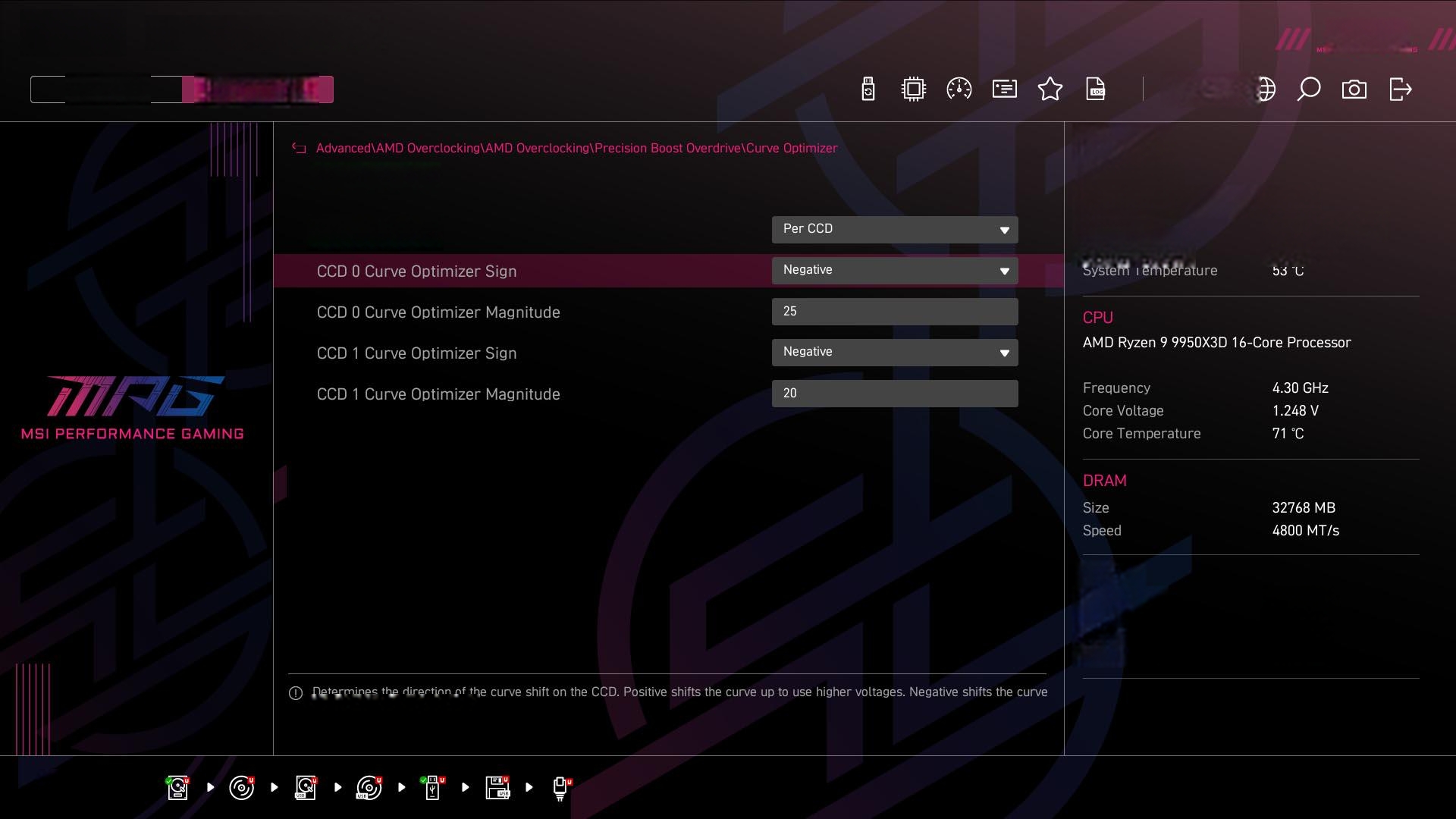Image resolution: width=1456 pixels, height=819 pixels.
Task: Open the CPU information chip icon
Action: click(x=914, y=89)
